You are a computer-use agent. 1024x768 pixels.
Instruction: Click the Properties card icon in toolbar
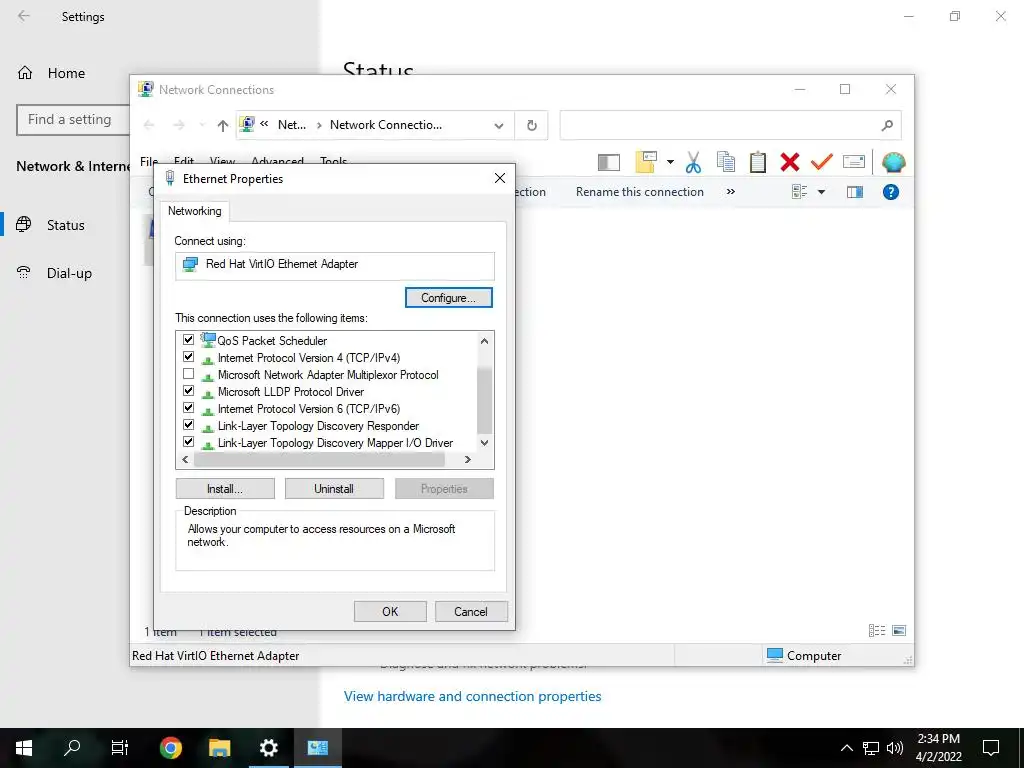(854, 161)
